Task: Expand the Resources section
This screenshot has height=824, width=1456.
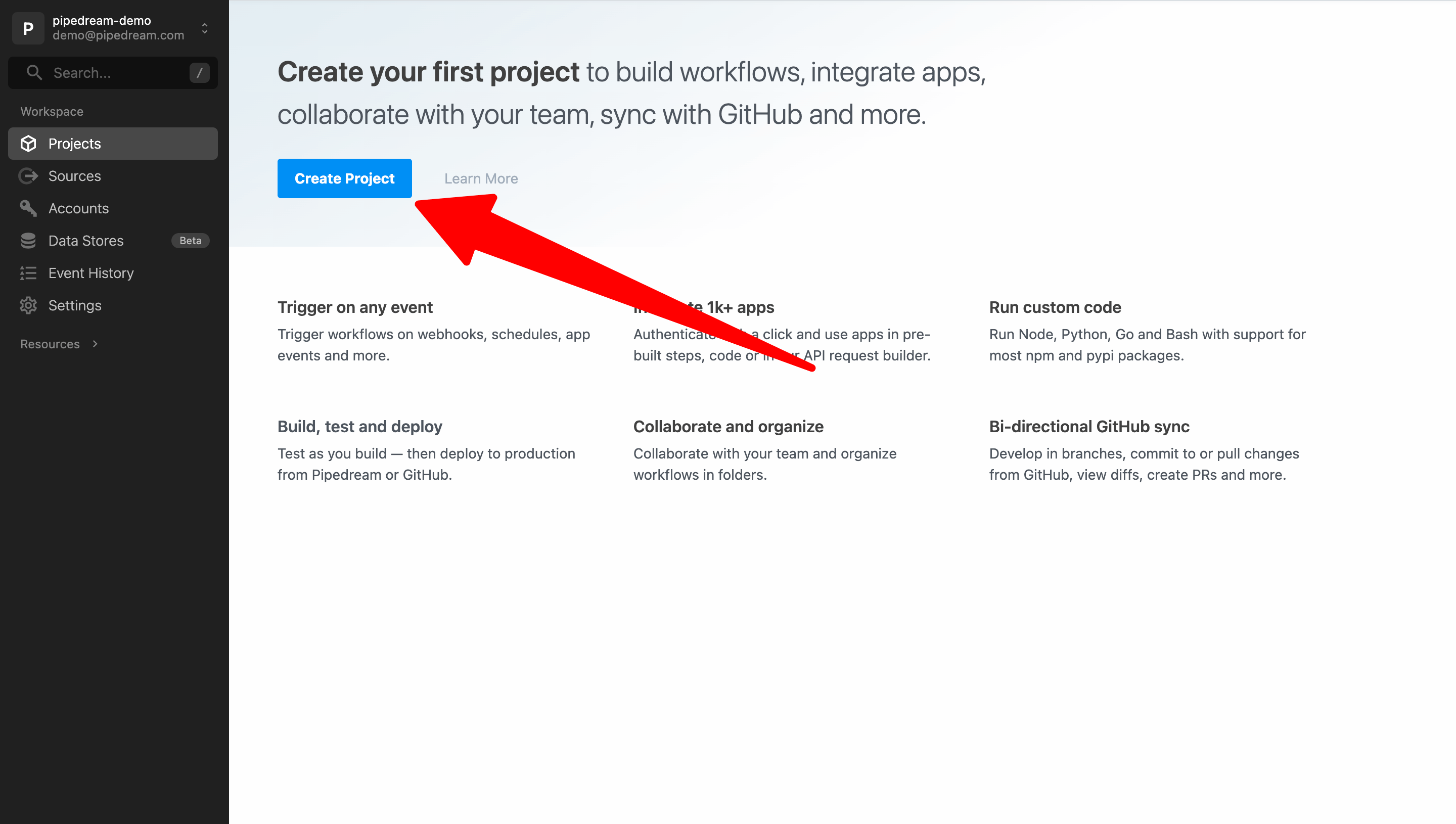Action: pos(60,344)
